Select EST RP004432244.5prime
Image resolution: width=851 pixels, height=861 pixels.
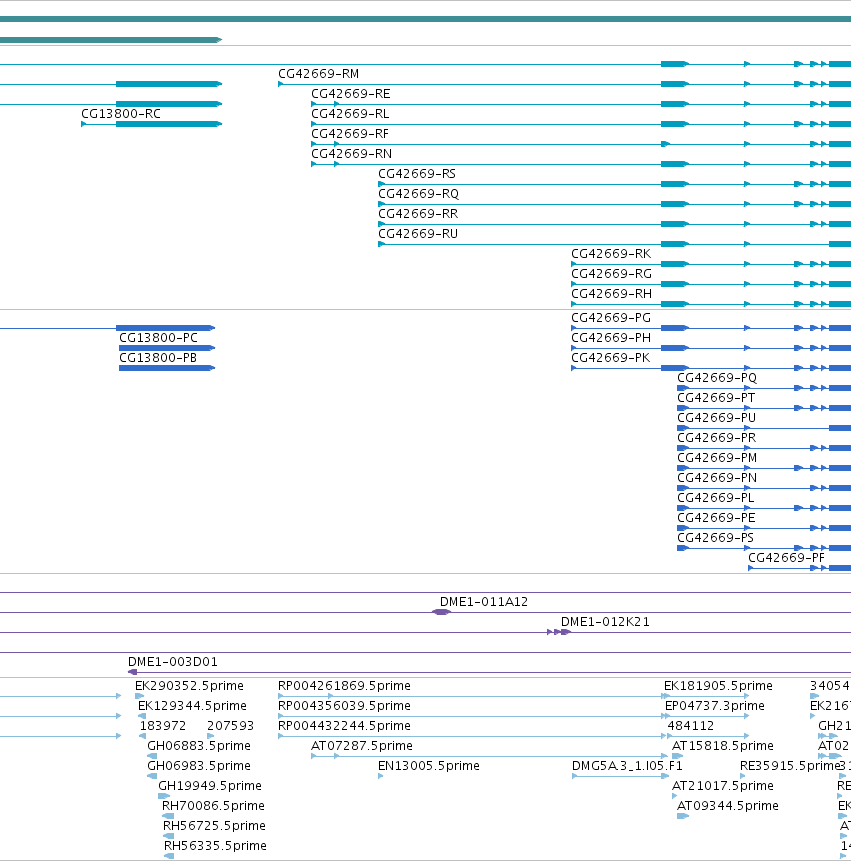pos(344,726)
